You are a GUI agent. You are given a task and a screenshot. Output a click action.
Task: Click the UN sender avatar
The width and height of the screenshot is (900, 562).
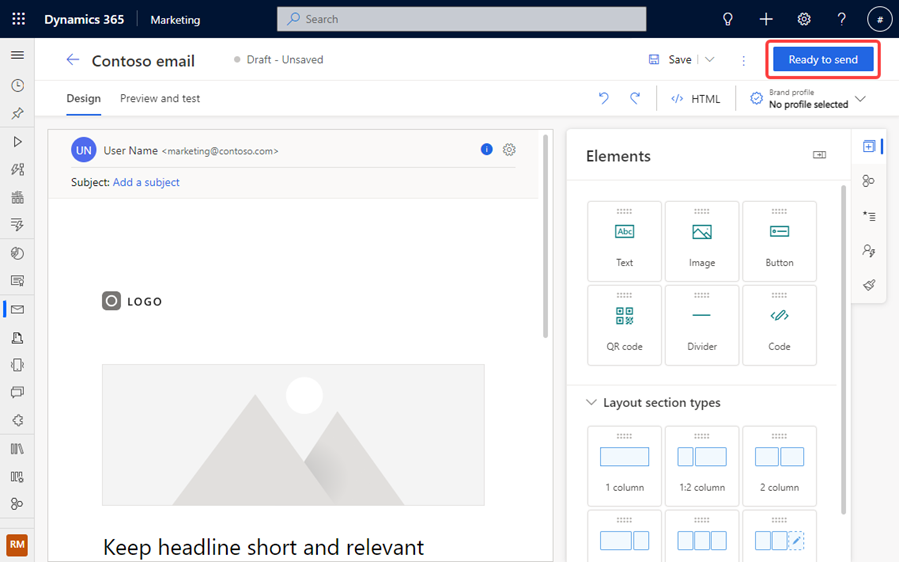84,150
